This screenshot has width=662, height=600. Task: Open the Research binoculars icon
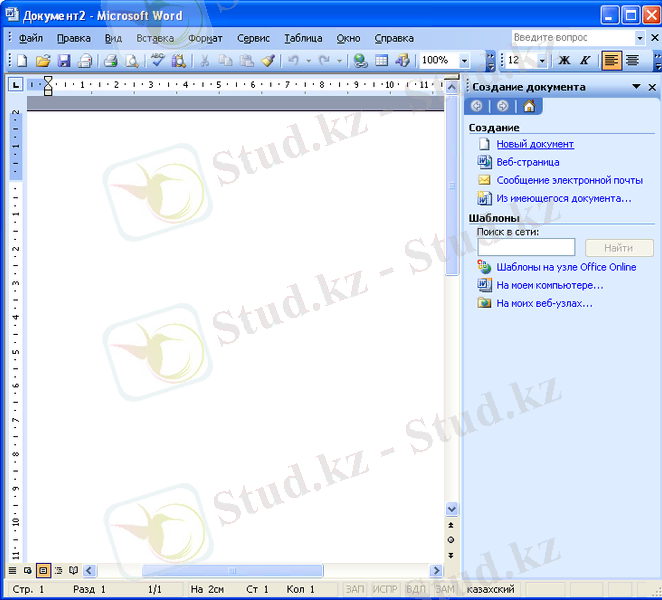(x=179, y=61)
